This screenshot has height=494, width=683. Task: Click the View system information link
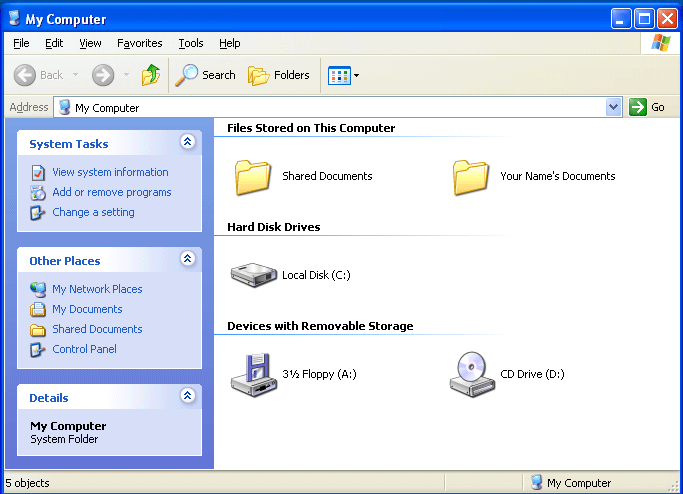click(110, 172)
